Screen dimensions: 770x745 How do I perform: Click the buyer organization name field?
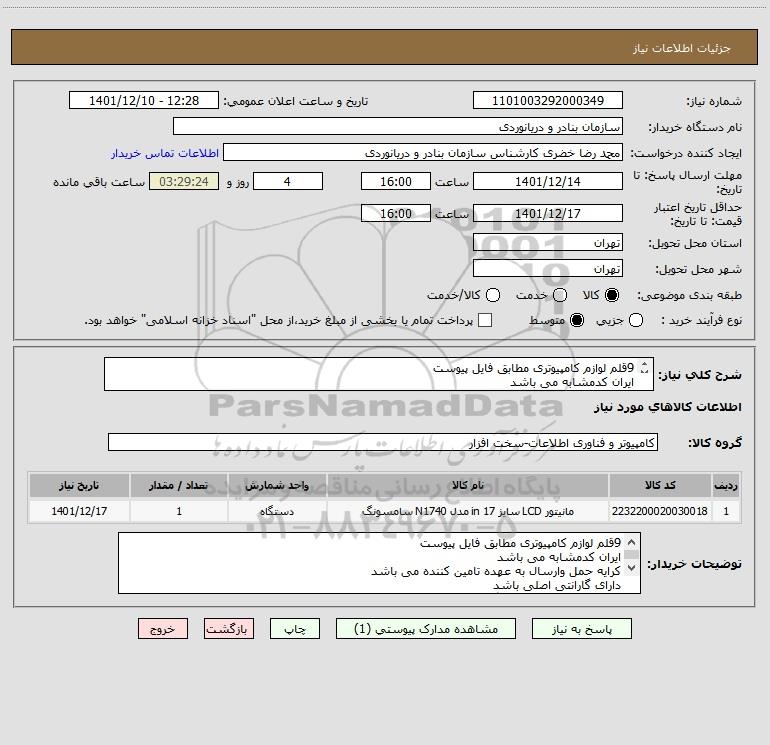398,126
